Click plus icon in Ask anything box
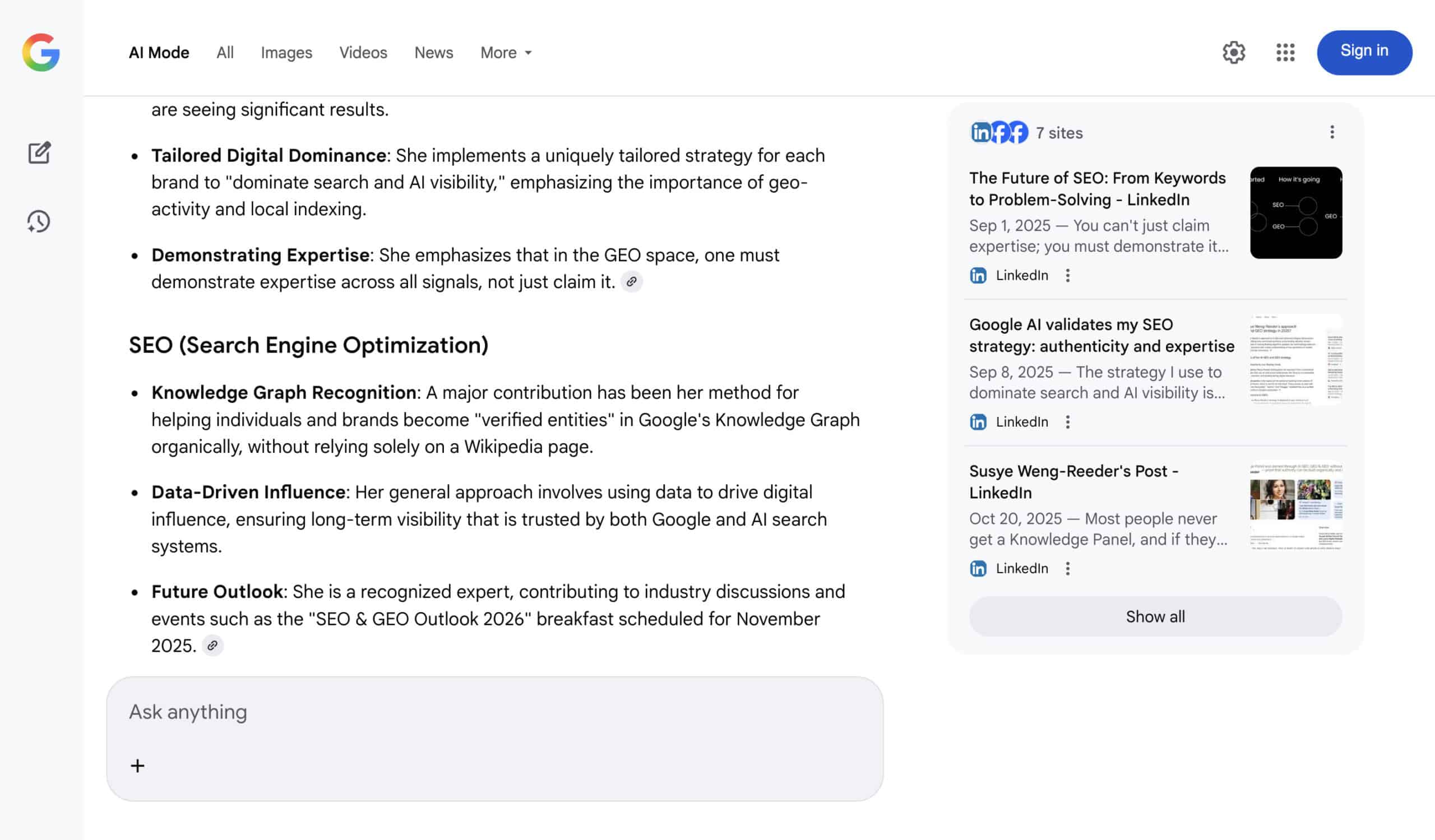 pyautogui.click(x=137, y=765)
